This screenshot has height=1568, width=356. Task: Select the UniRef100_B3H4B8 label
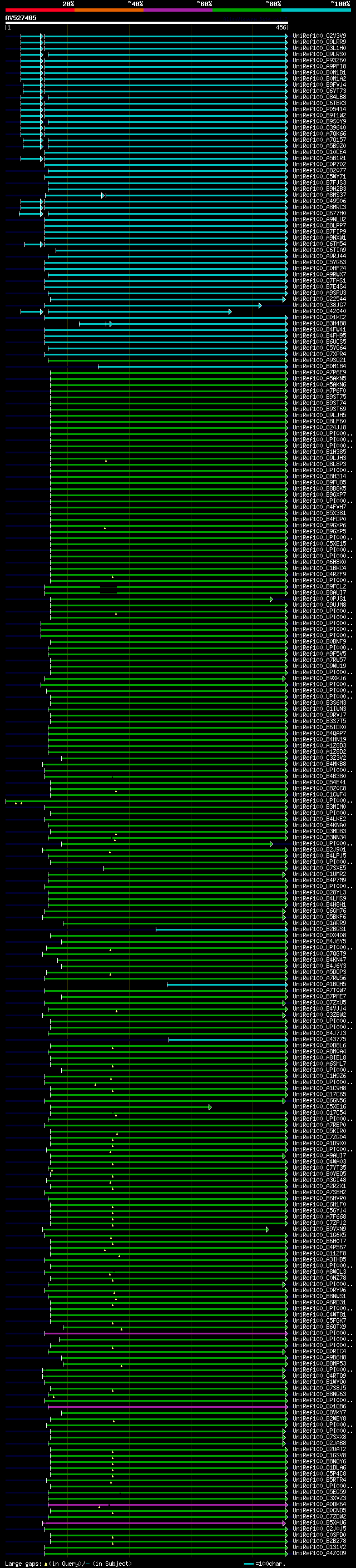[x=319, y=324]
